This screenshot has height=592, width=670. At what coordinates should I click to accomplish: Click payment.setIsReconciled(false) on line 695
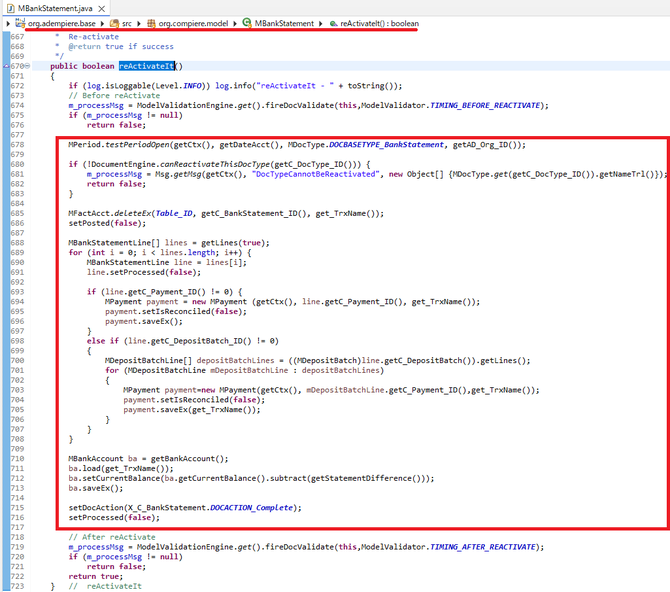176,312
